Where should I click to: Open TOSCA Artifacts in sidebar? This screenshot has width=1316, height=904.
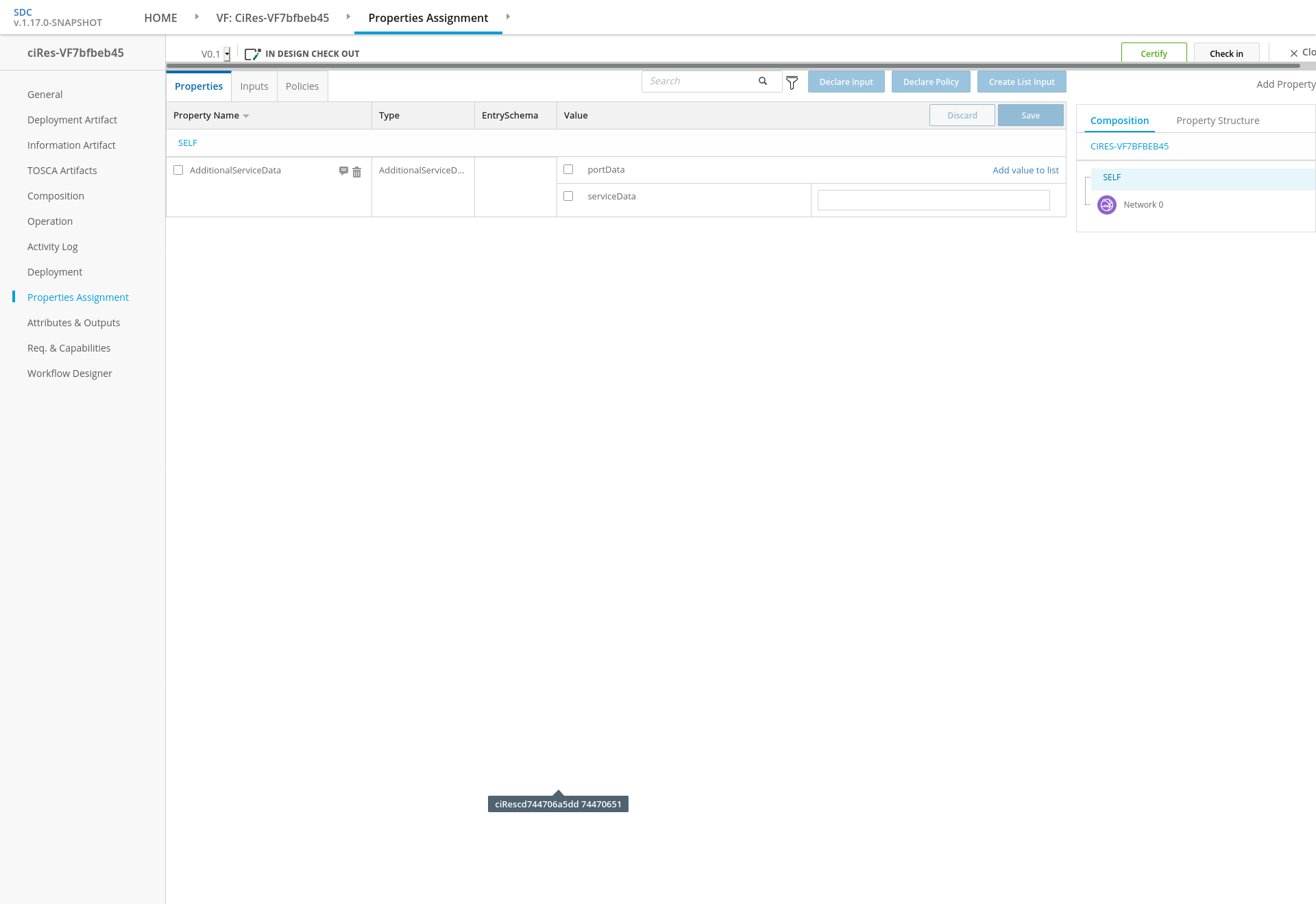point(62,171)
